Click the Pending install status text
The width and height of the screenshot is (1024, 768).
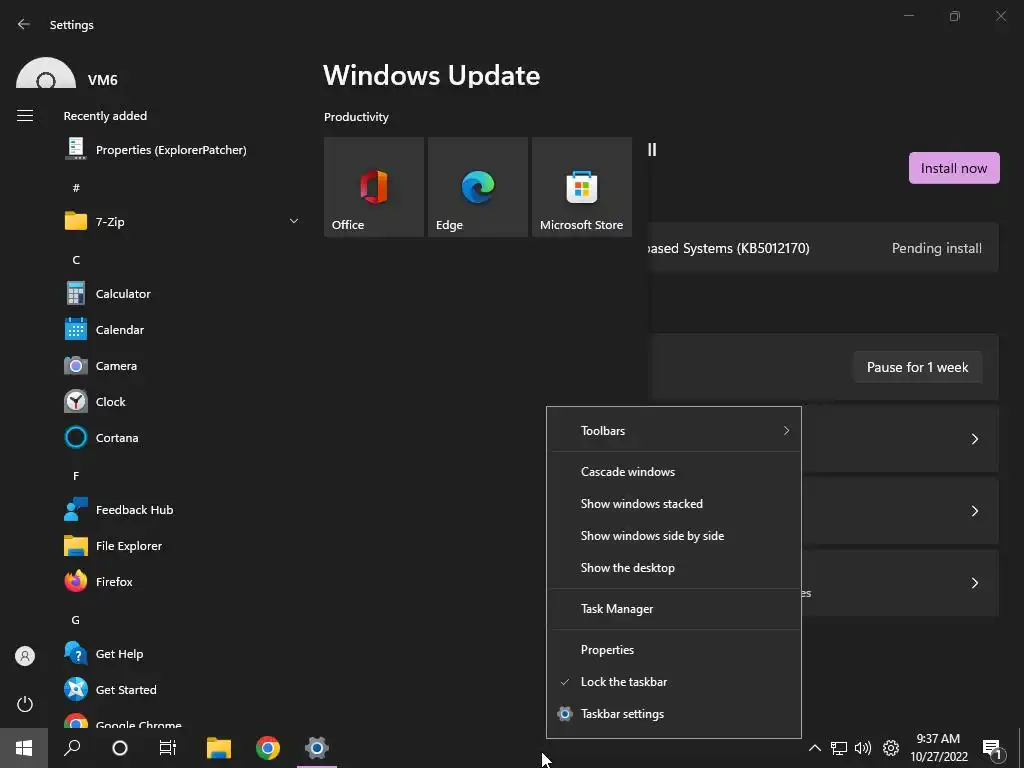[936, 248]
